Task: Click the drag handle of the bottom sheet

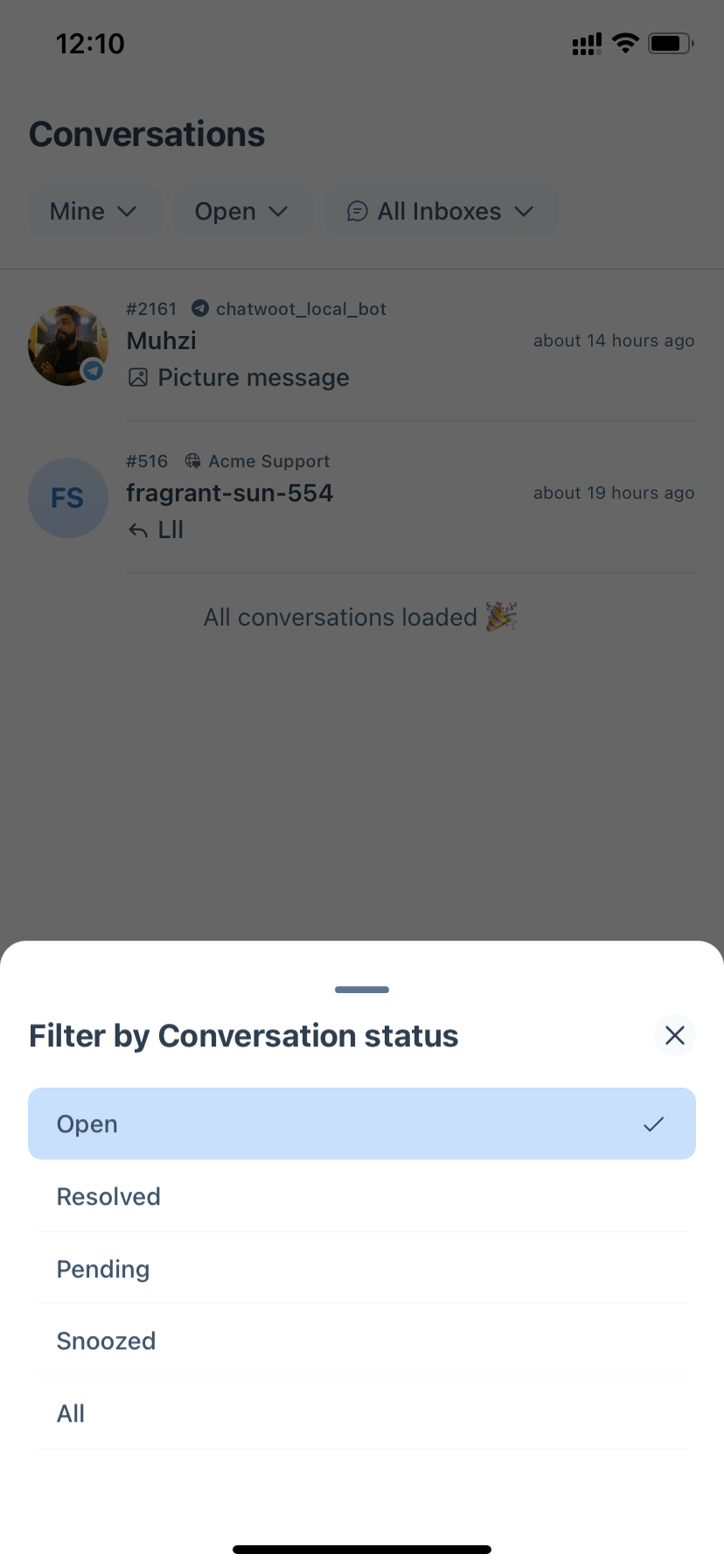Action: (x=361, y=990)
